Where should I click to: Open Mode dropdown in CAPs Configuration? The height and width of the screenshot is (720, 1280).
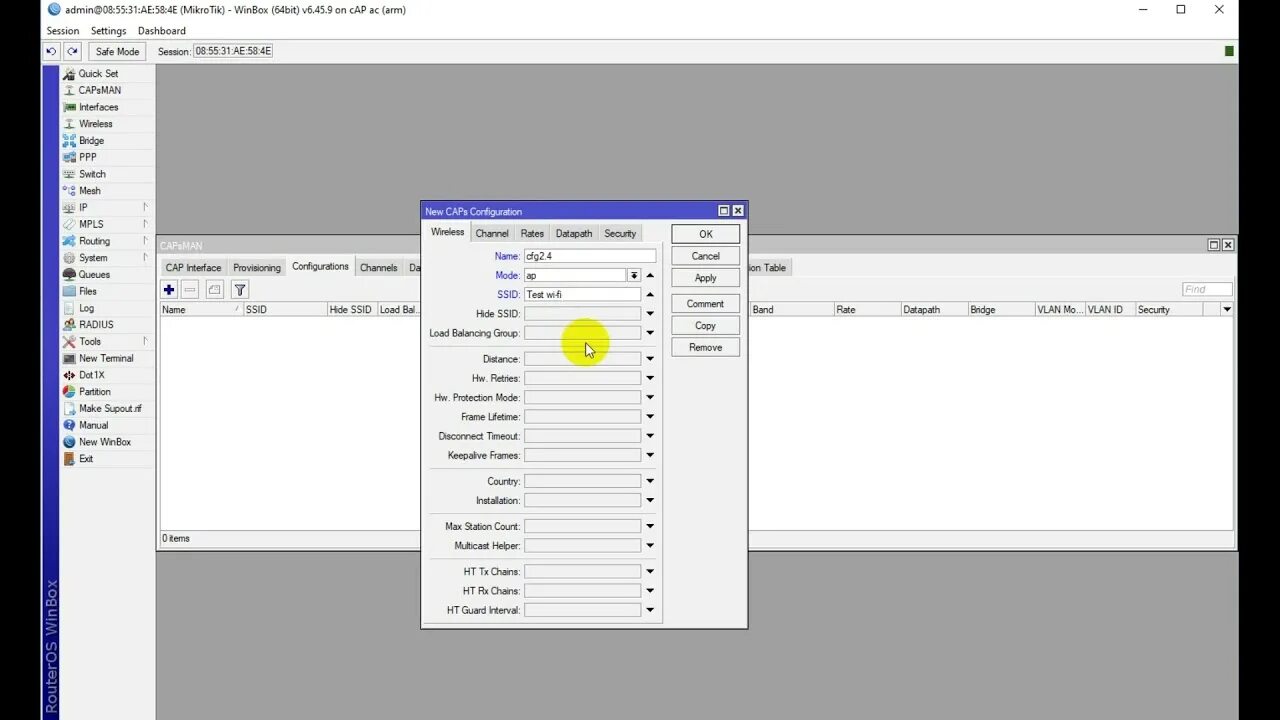click(633, 275)
